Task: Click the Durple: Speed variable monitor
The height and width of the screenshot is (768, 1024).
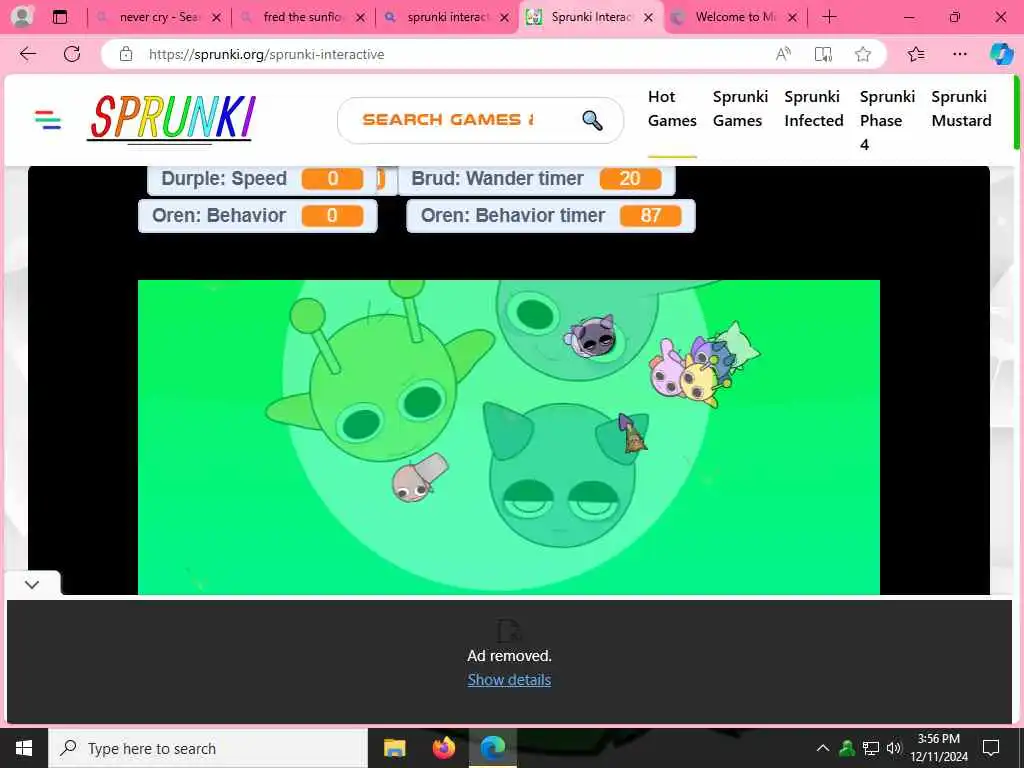Action: pyautogui.click(x=263, y=179)
